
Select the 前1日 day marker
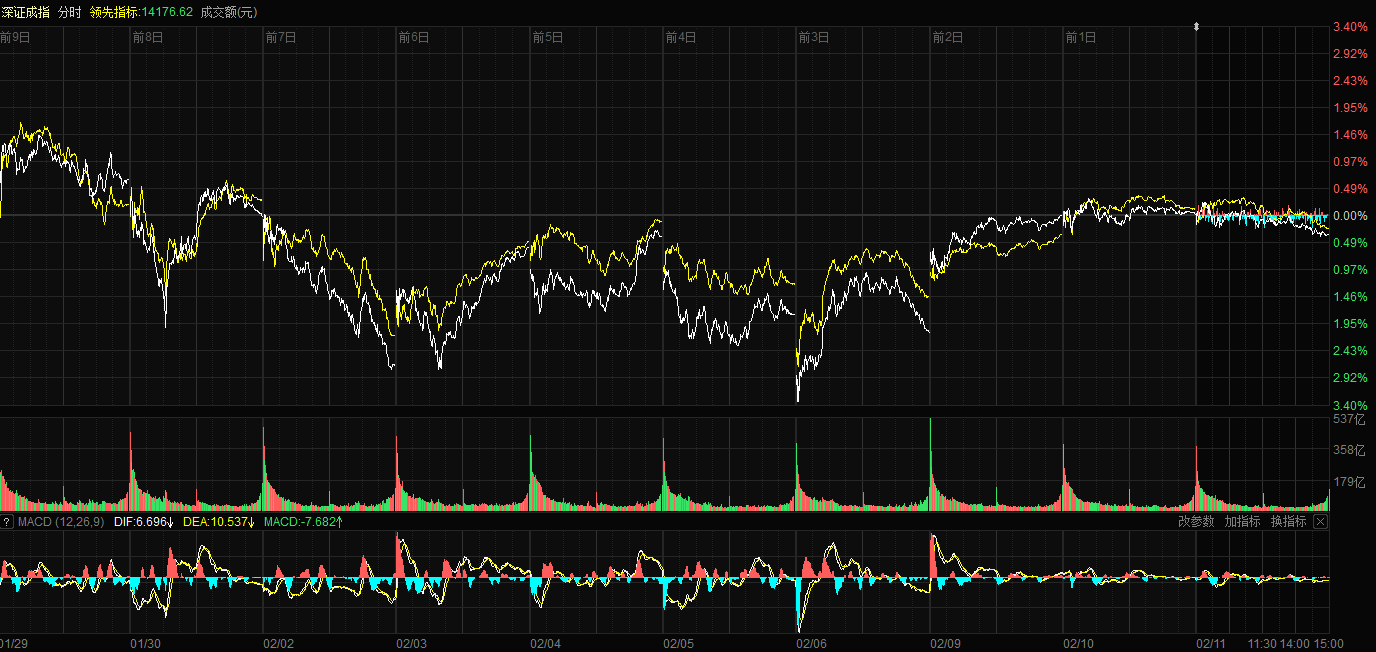(x=1080, y=37)
